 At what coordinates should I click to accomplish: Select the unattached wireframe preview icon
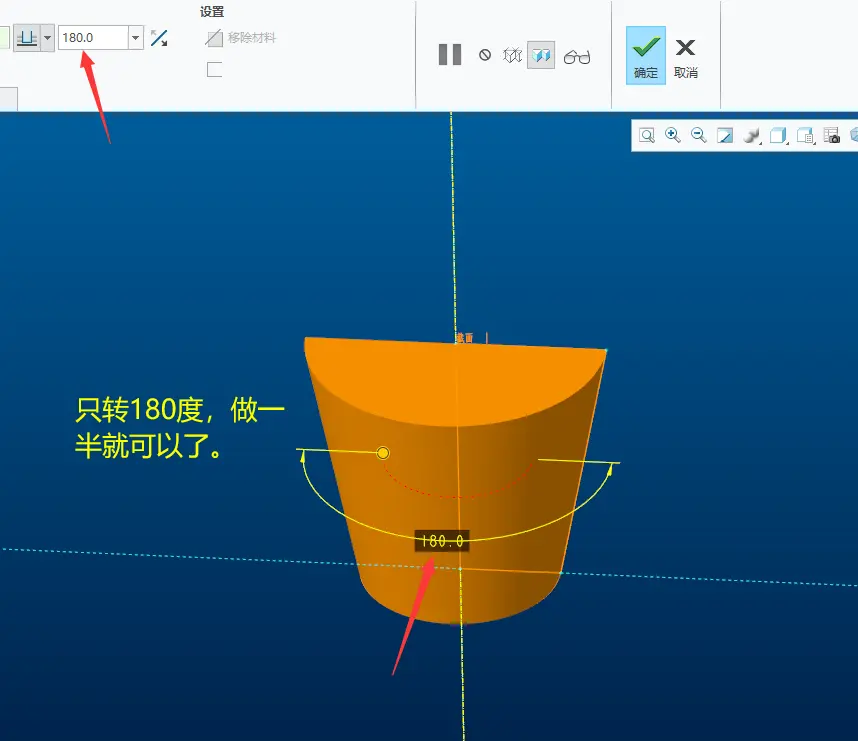[x=512, y=55]
